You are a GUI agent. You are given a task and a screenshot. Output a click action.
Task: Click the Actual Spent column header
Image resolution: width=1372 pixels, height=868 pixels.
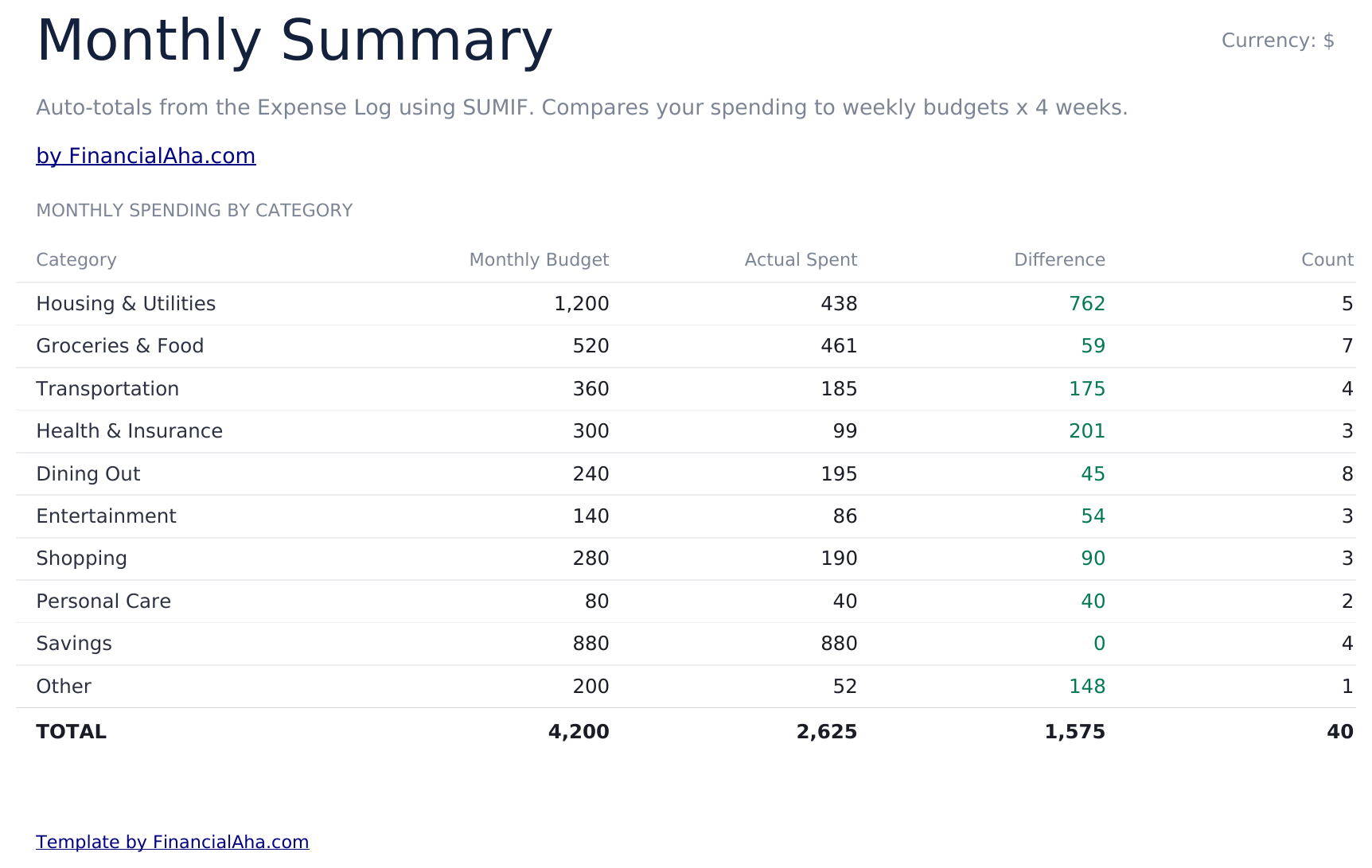click(x=801, y=260)
